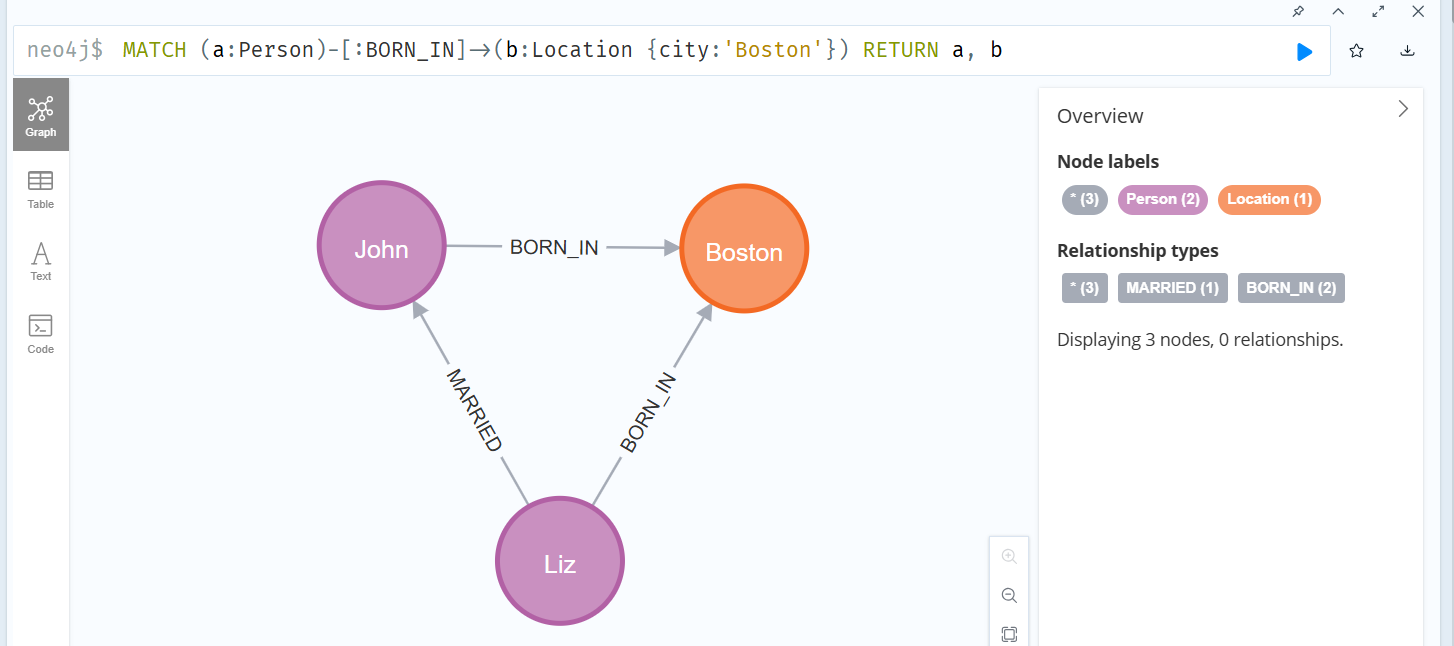Collapse the result frame with up chevron
Image resolution: width=1454 pixels, height=646 pixels.
(x=1338, y=12)
